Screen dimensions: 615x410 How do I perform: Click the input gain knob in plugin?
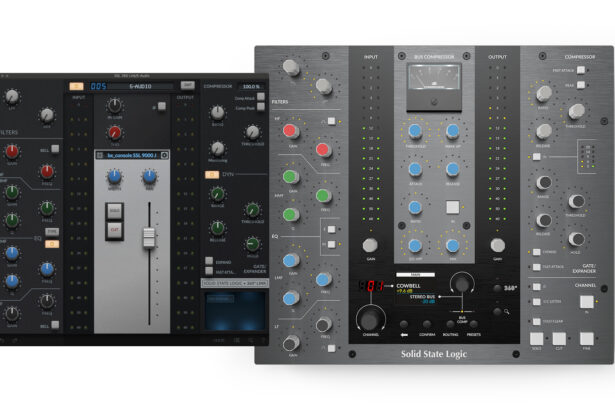(115, 105)
